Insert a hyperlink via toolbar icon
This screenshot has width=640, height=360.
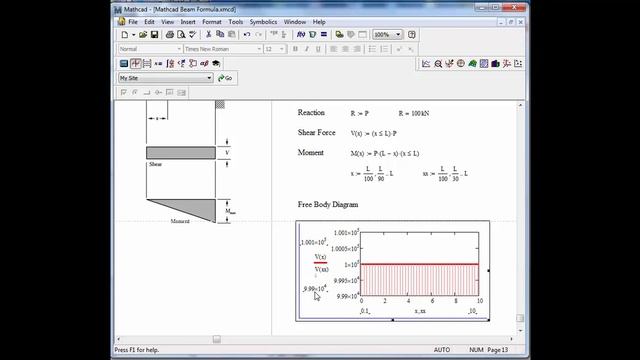pyautogui.click(x=339, y=35)
